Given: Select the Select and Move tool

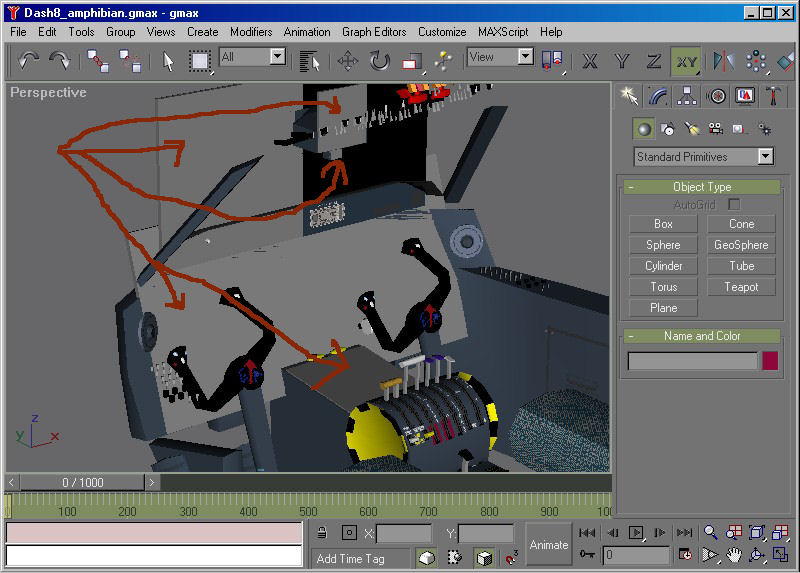Looking at the screenshot, I should point(348,61).
